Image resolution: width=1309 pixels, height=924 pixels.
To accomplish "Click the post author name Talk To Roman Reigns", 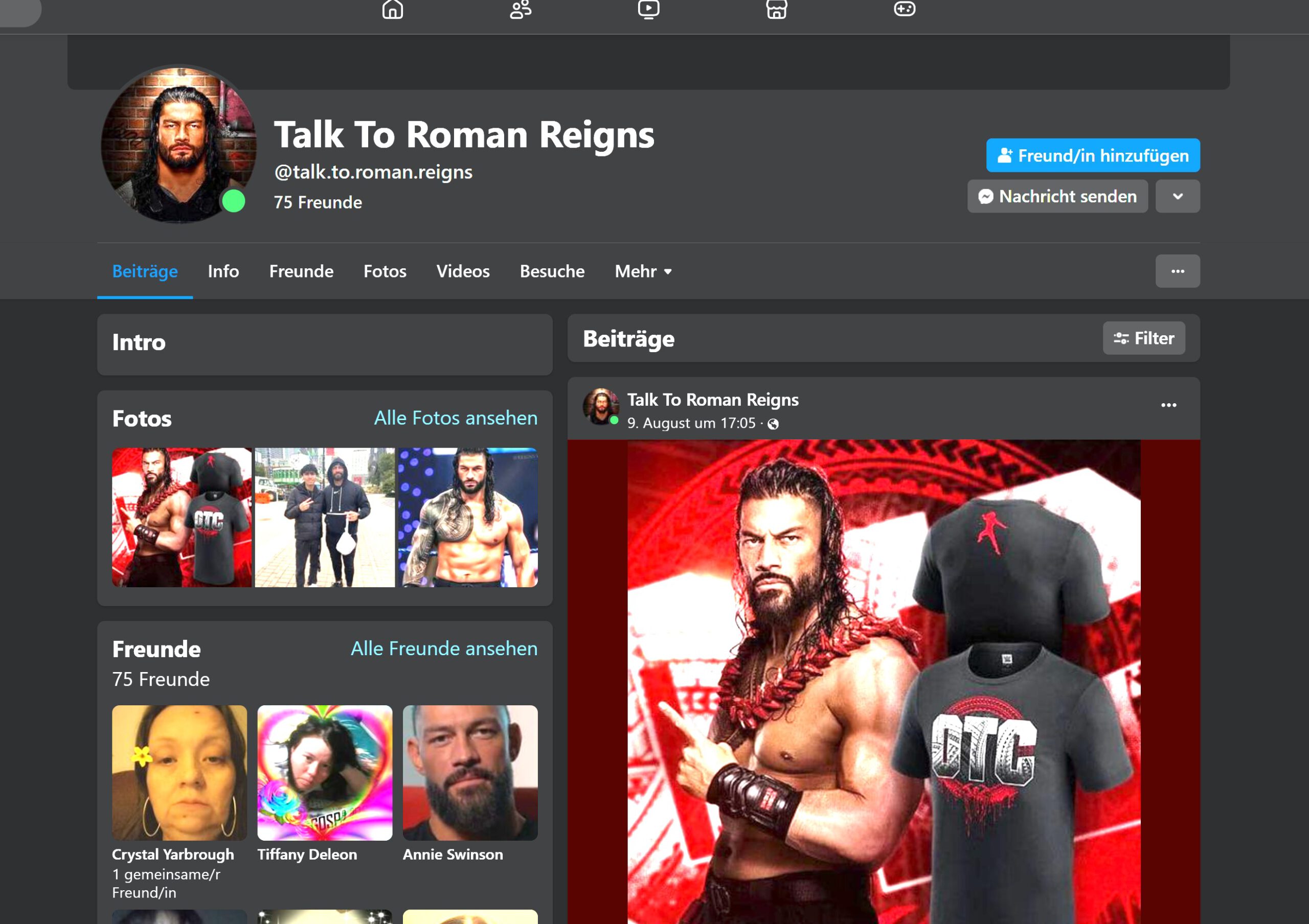I will [713, 400].
